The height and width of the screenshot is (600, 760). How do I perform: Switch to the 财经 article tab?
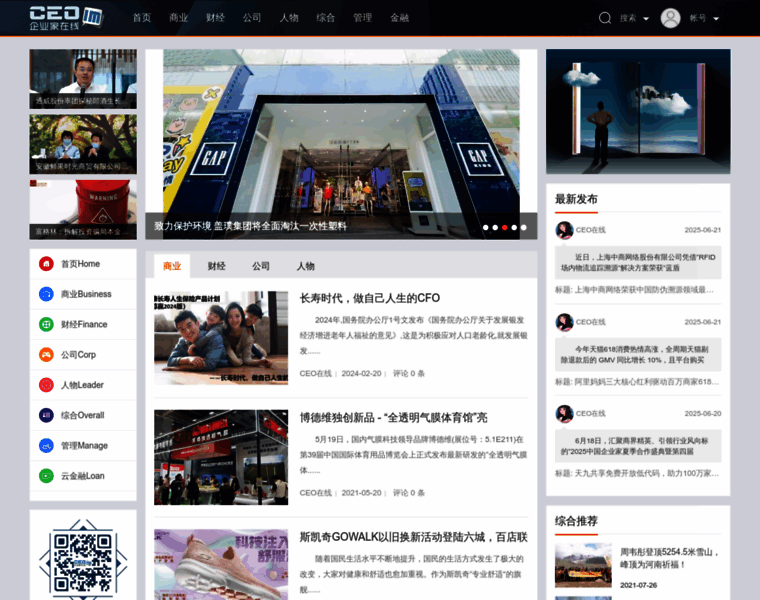pyautogui.click(x=217, y=266)
